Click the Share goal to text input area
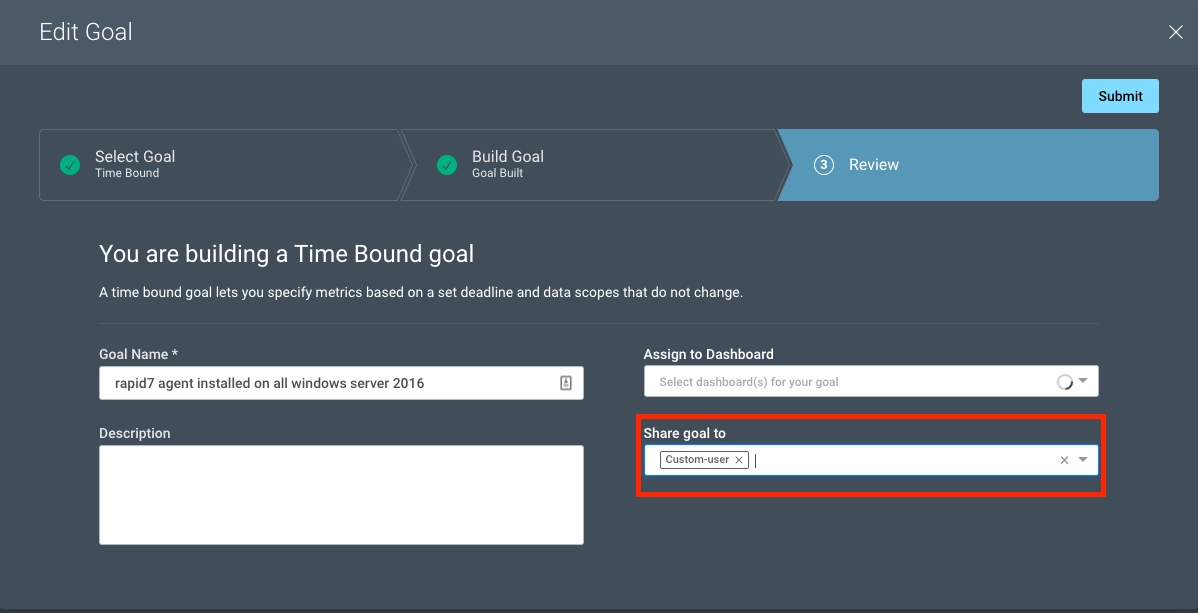This screenshot has height=613, width=1198. click(900, 460)
